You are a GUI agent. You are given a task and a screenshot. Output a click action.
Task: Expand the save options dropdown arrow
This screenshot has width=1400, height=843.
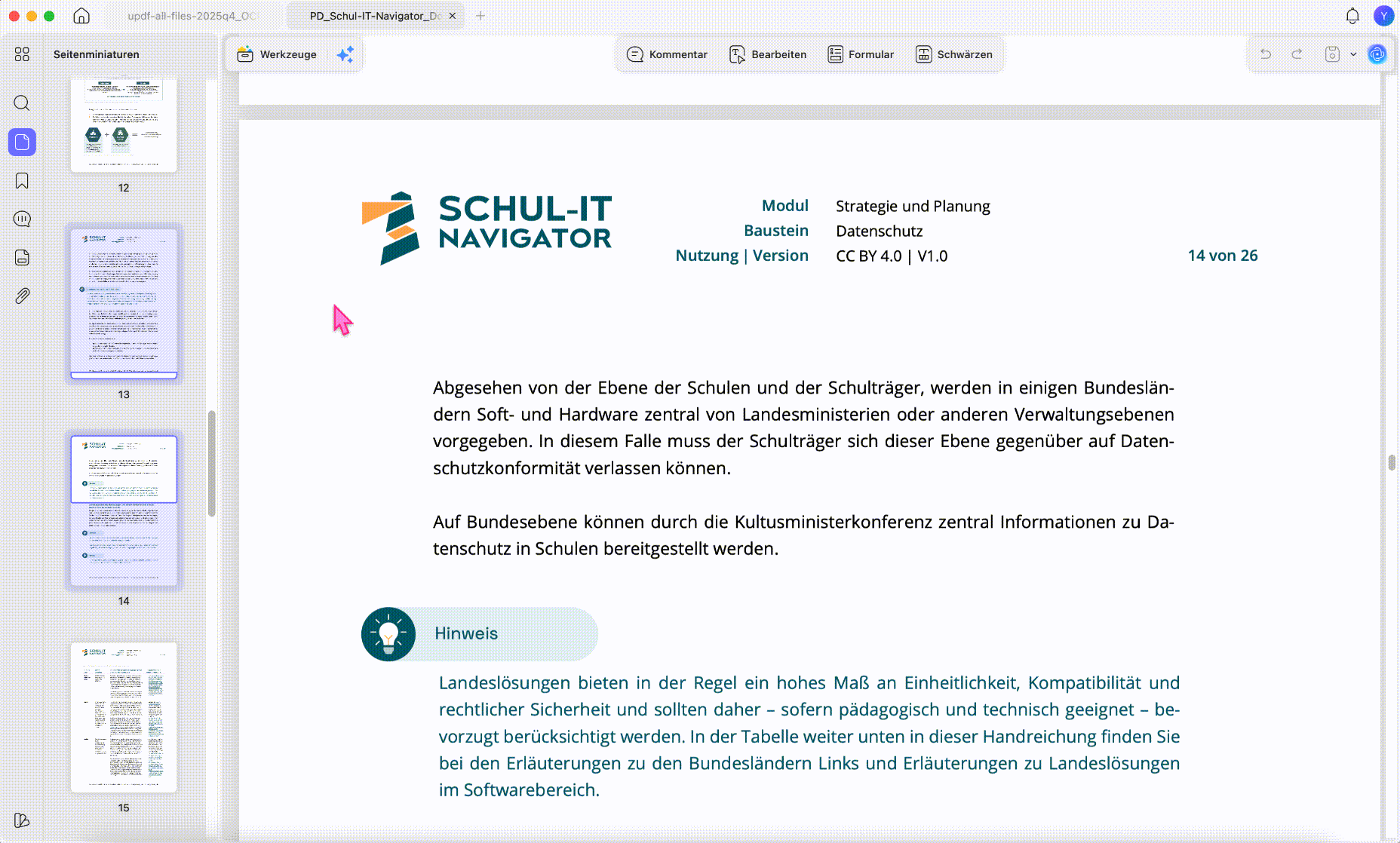tap(1353, 54)
